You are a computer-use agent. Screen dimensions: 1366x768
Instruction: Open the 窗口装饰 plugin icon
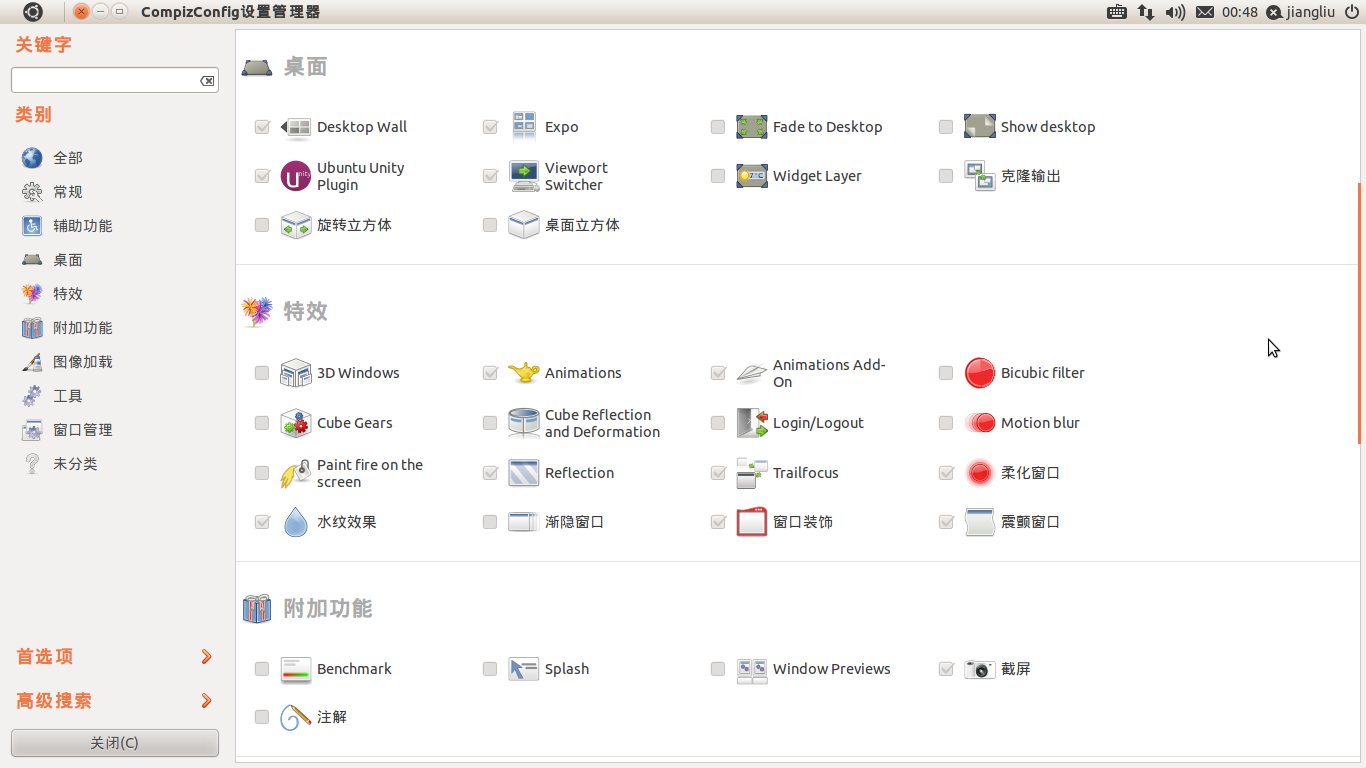pyautogui.click(x=752, y=522)
